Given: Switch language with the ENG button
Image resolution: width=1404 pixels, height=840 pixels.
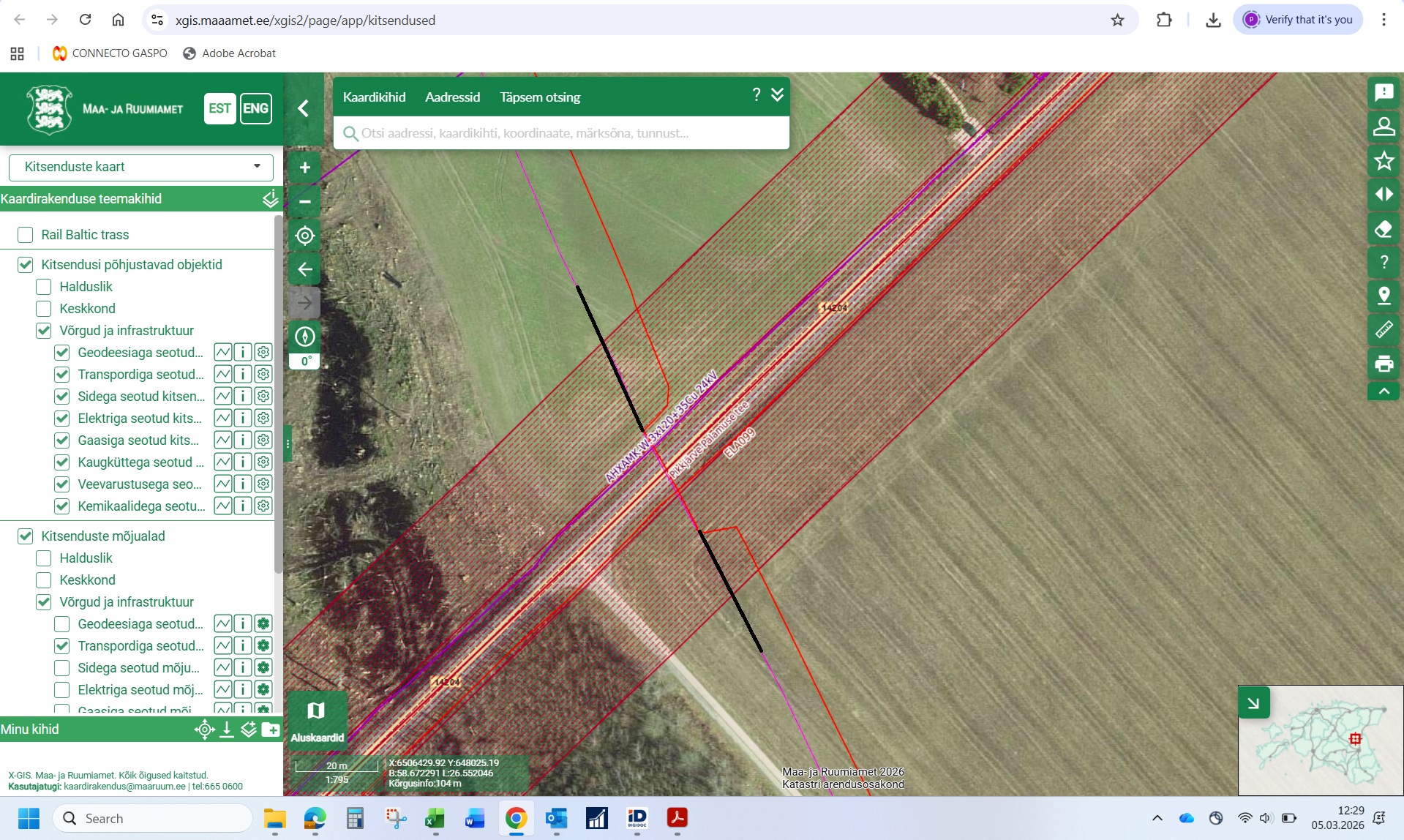Looking at the screenshot, I should 255,109.
